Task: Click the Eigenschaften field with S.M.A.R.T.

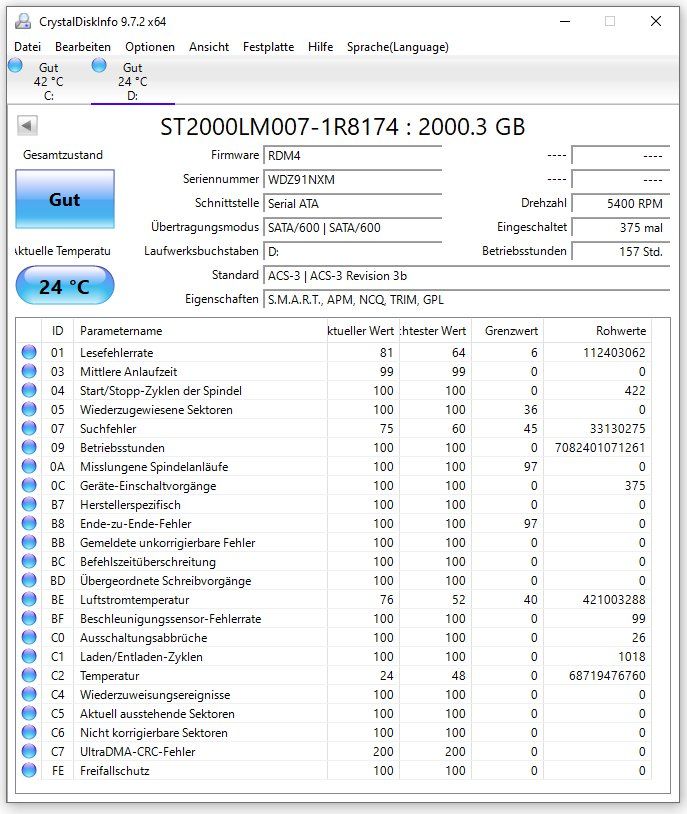Action: coord(466,300)
